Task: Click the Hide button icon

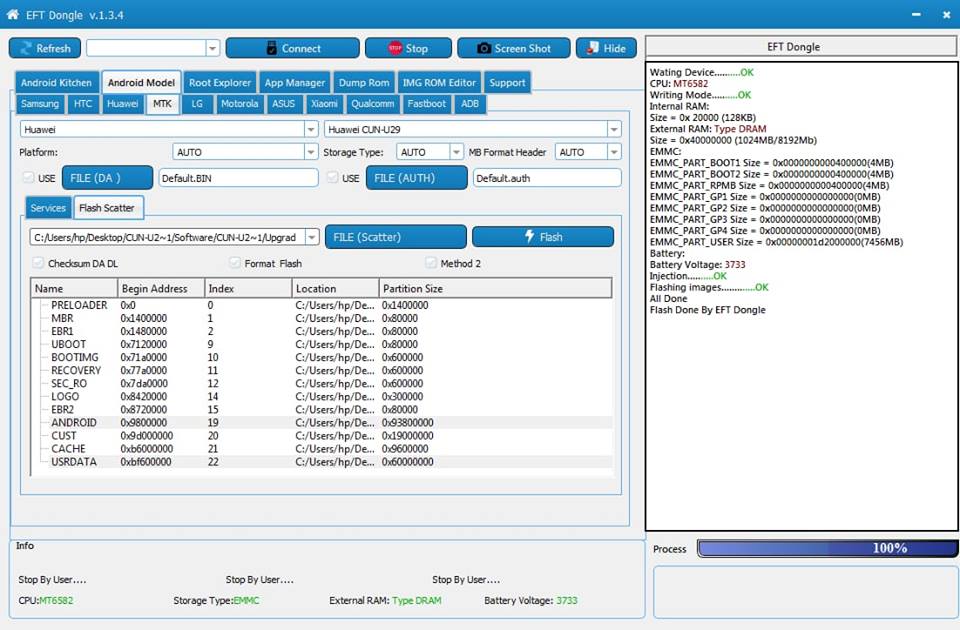Action: (x=592, y=48)
